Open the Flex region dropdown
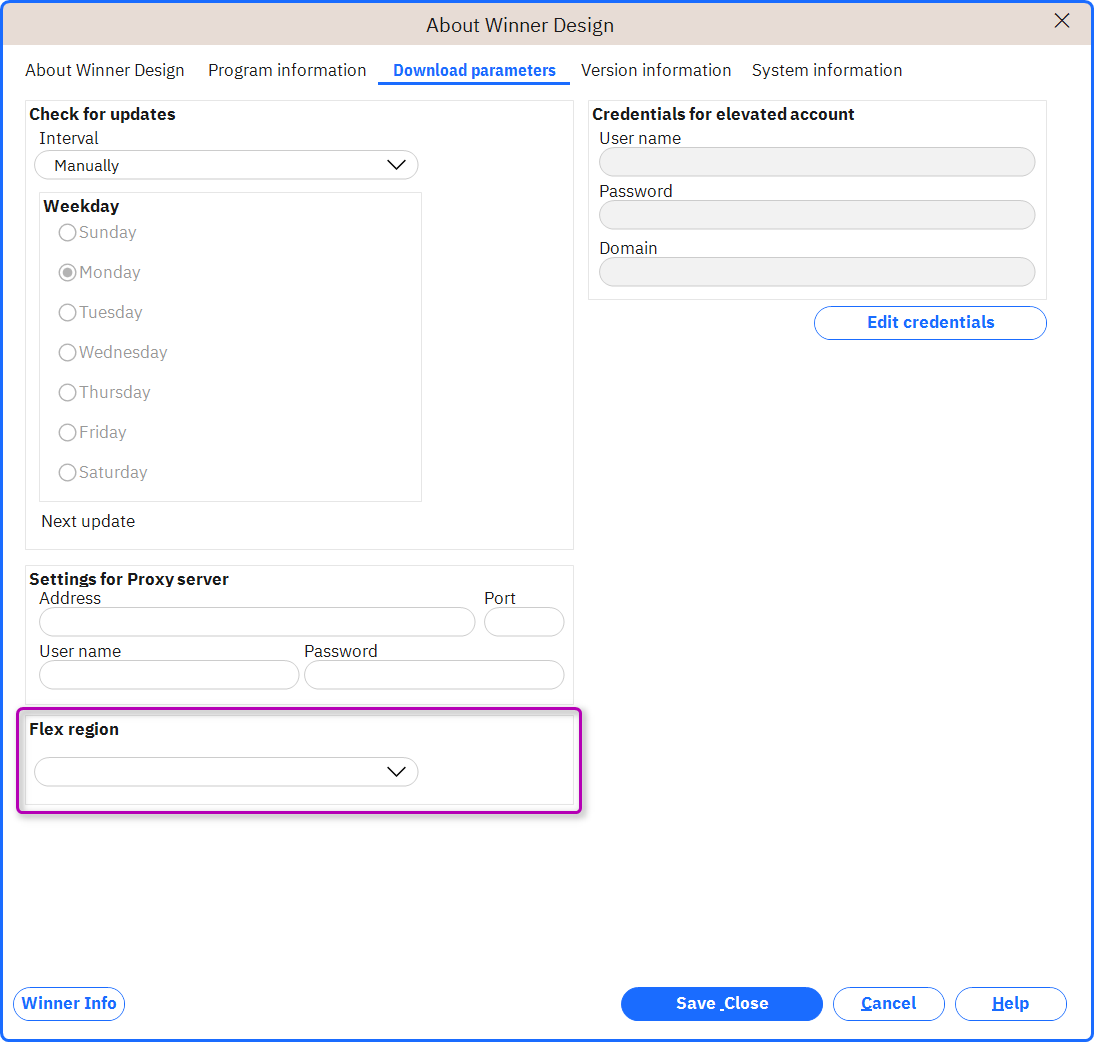The height and width of the screenshot is (1042, 1094). tap(226, 772)
